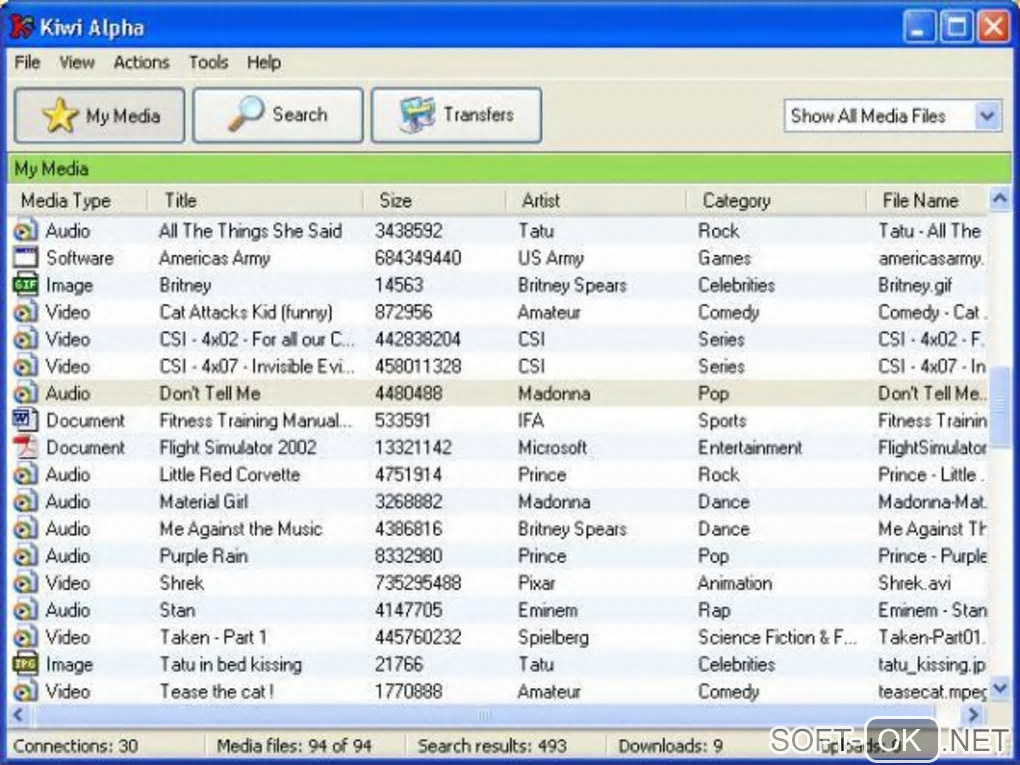Click 'Pixar' artist cell

click(x=536, y=584)
